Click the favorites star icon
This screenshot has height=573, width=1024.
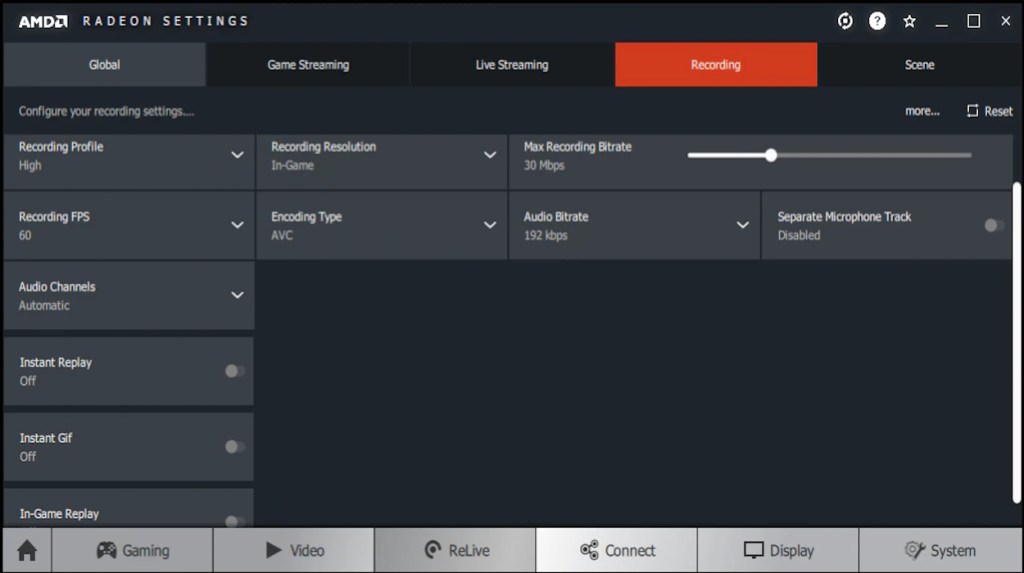(x=909, y=22)
